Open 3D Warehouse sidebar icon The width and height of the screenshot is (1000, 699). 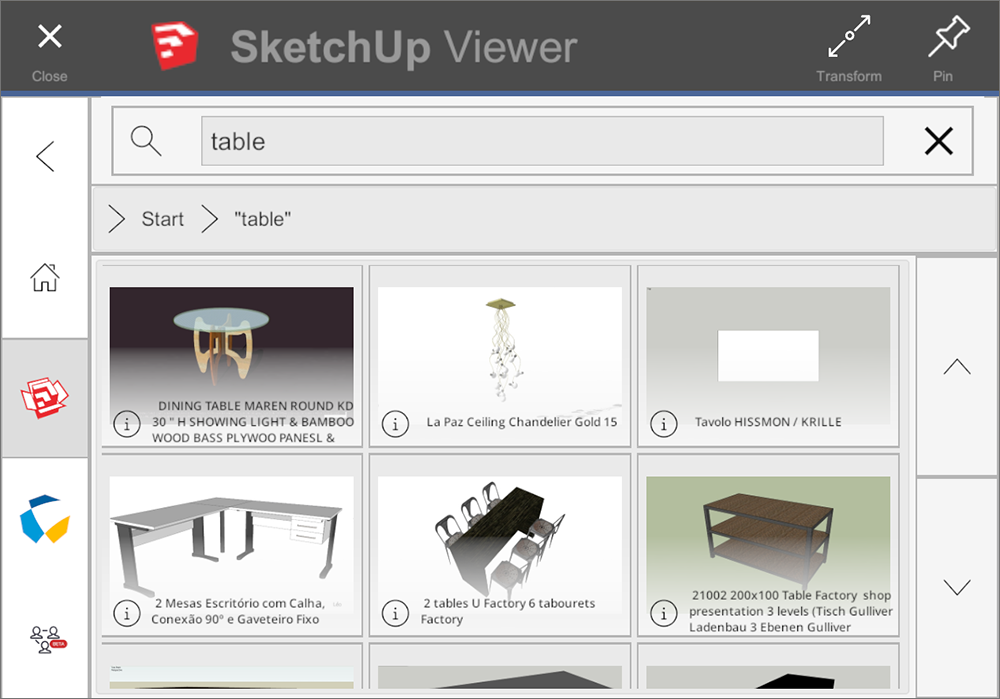[x=45, y=398]
